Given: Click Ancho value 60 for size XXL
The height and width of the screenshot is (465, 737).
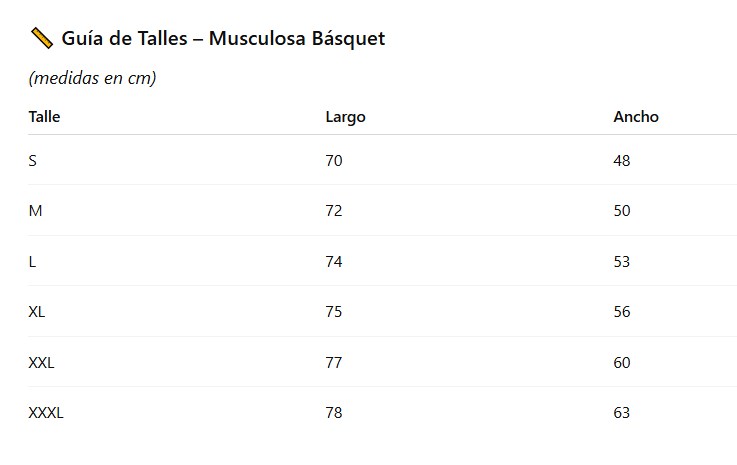Looking at the screenshot, I should (622, 362).
